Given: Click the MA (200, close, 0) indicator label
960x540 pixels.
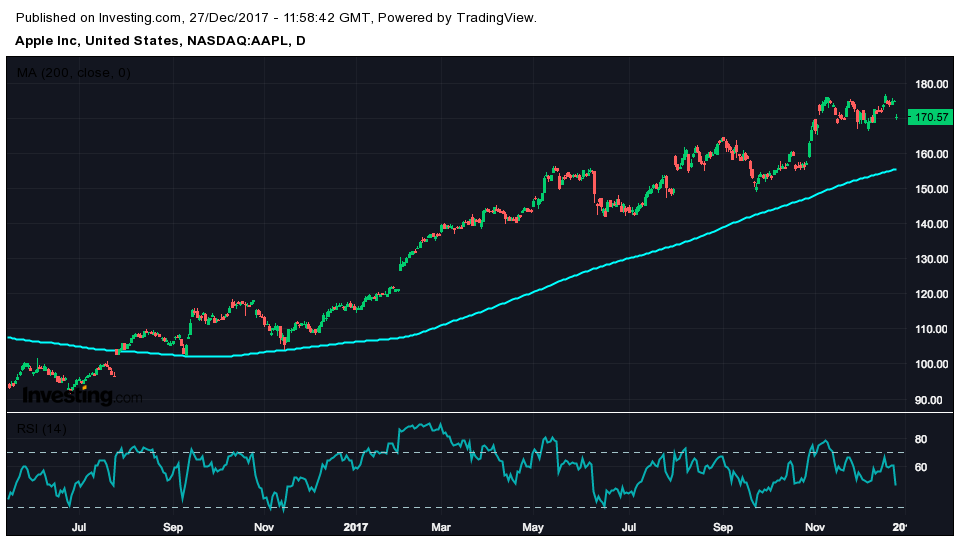Looking at the screenshot, I should pyautogui.click(x=73, y=73).
